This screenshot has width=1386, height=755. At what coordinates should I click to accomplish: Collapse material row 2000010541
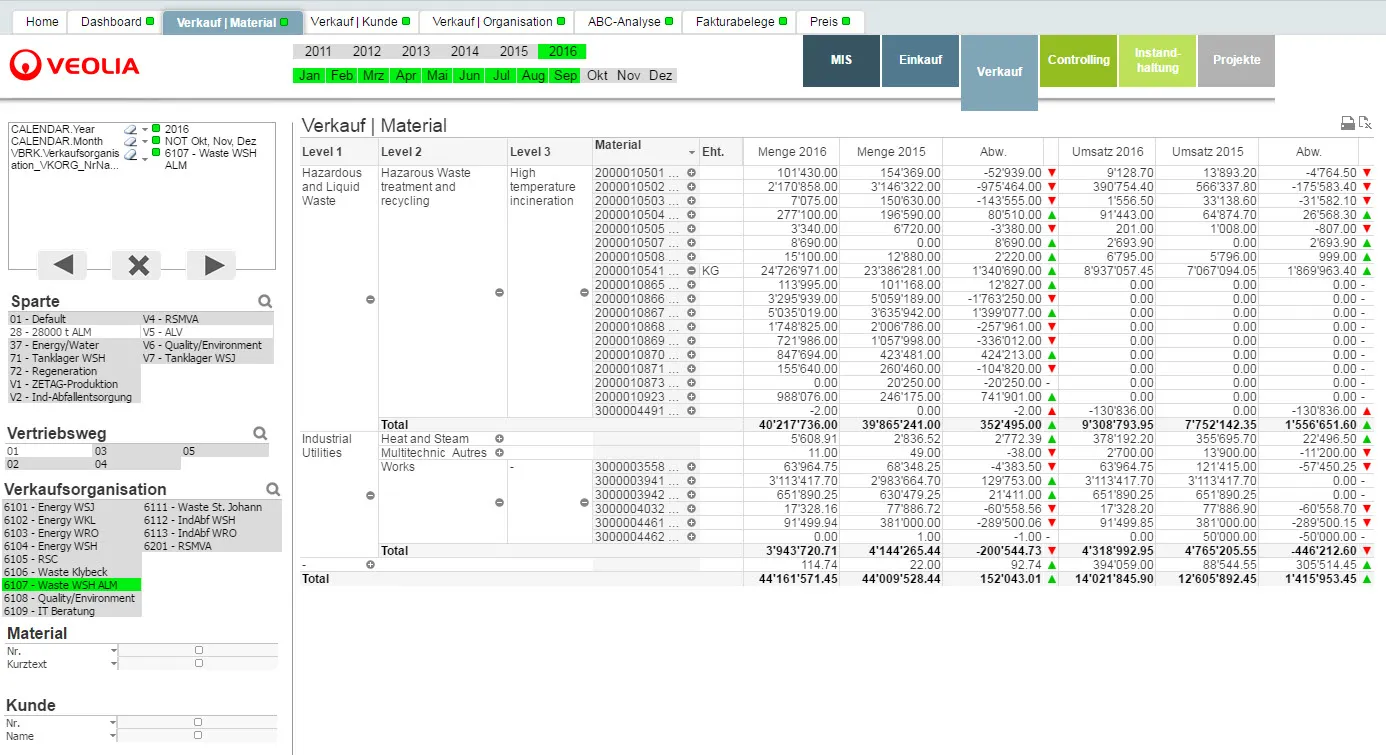point(691,271)
